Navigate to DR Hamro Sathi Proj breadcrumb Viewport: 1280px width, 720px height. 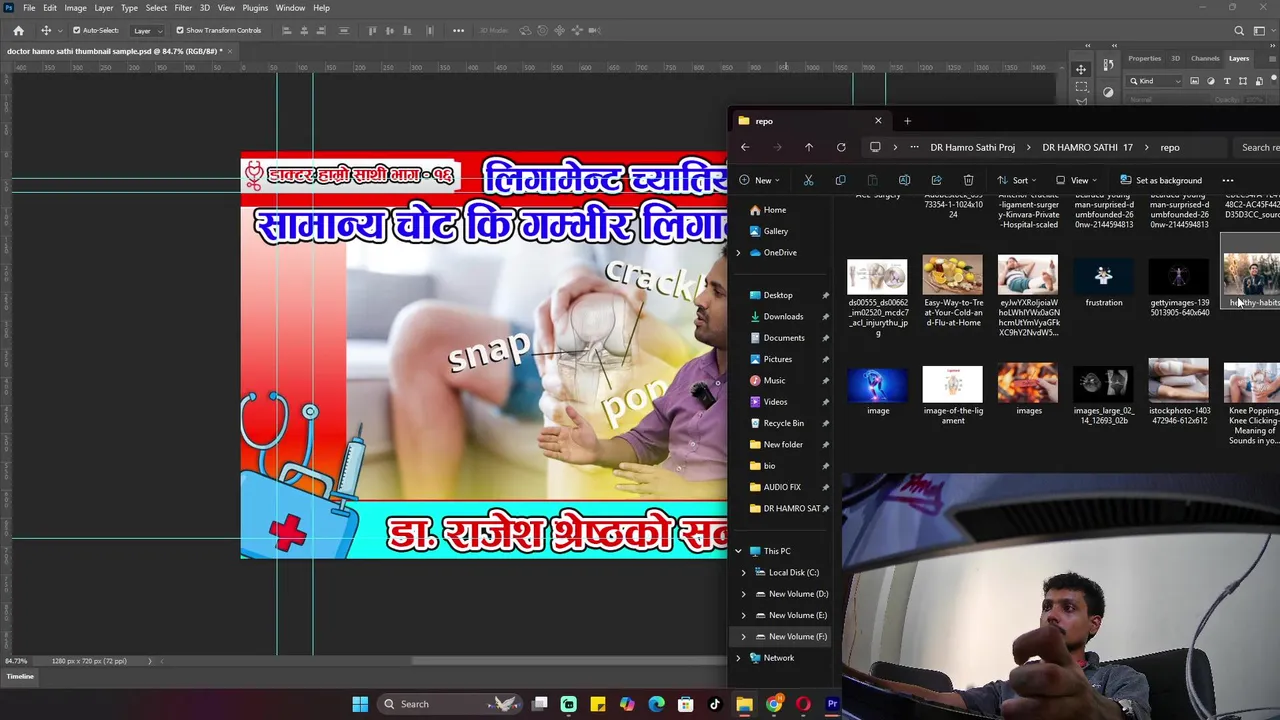tap(972, 147)
